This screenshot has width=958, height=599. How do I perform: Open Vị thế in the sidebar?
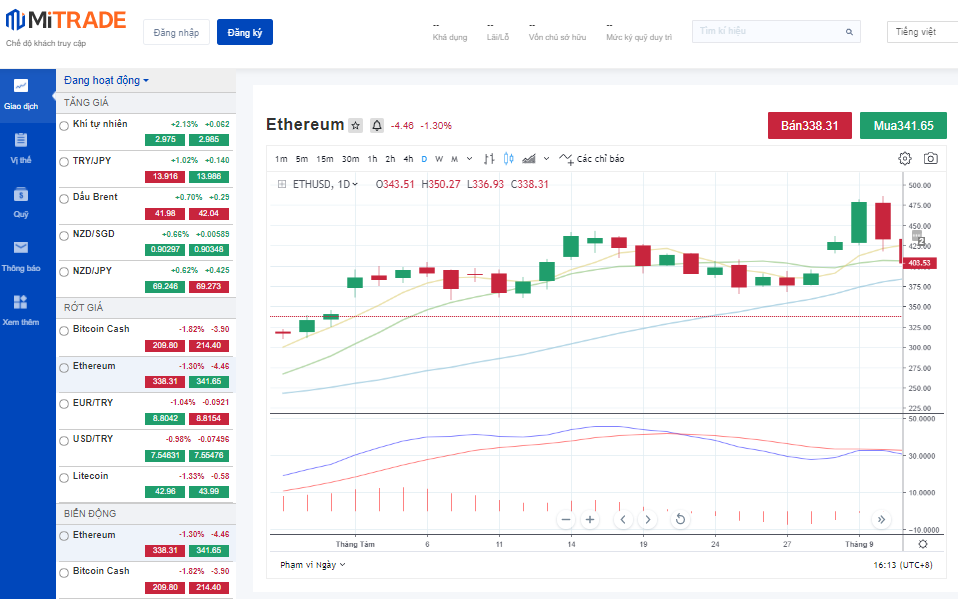(21, 146)
